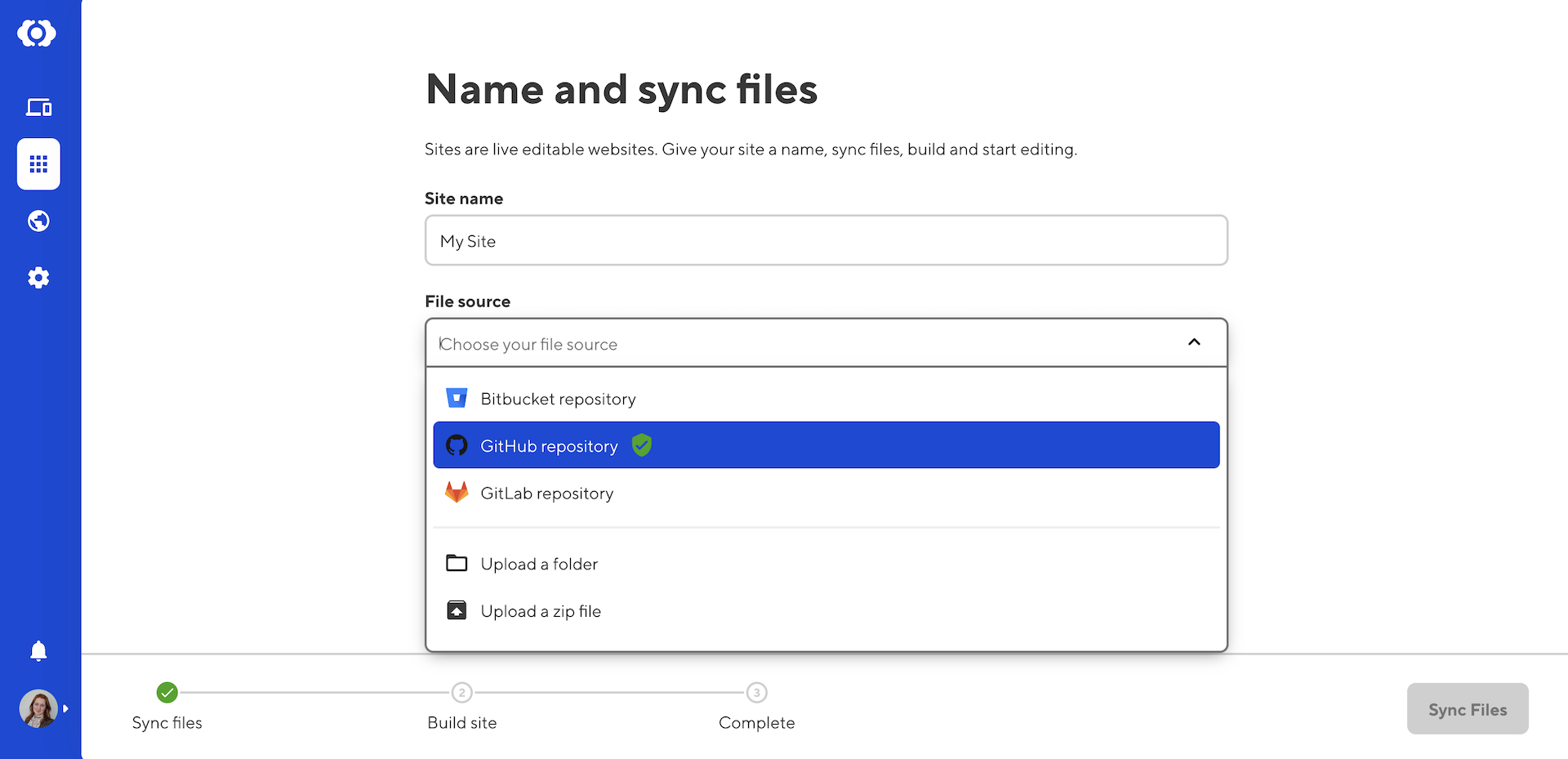1568x759 pixels.
Task: Expand the account menu arrow beside avatar
Action: pyautogui.click(x=66, y=708)
